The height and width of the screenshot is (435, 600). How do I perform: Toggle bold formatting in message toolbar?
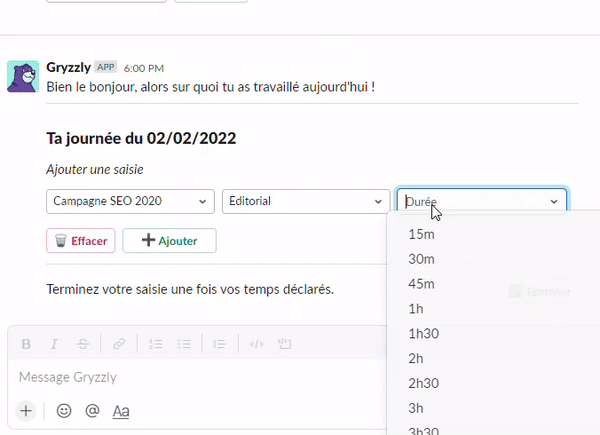[x=26, y=344]
